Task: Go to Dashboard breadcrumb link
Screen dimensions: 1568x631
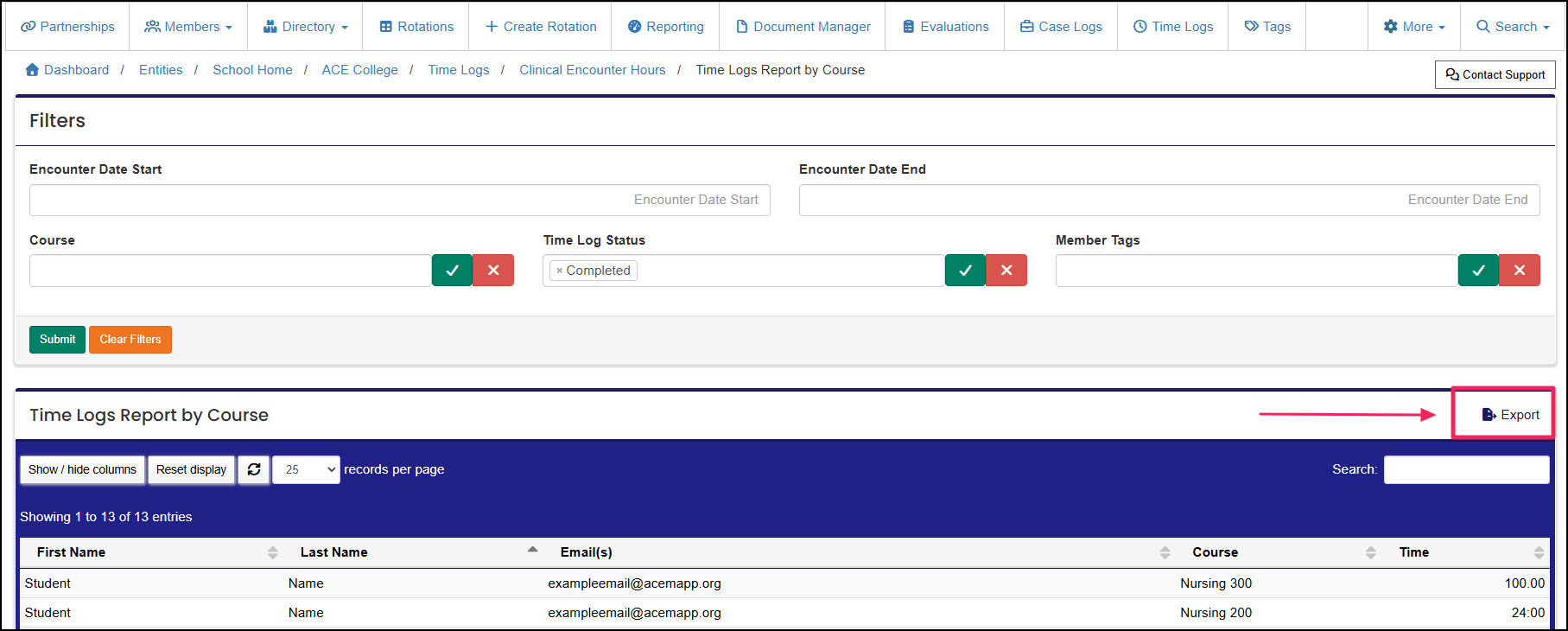Action: coord(67,70)
